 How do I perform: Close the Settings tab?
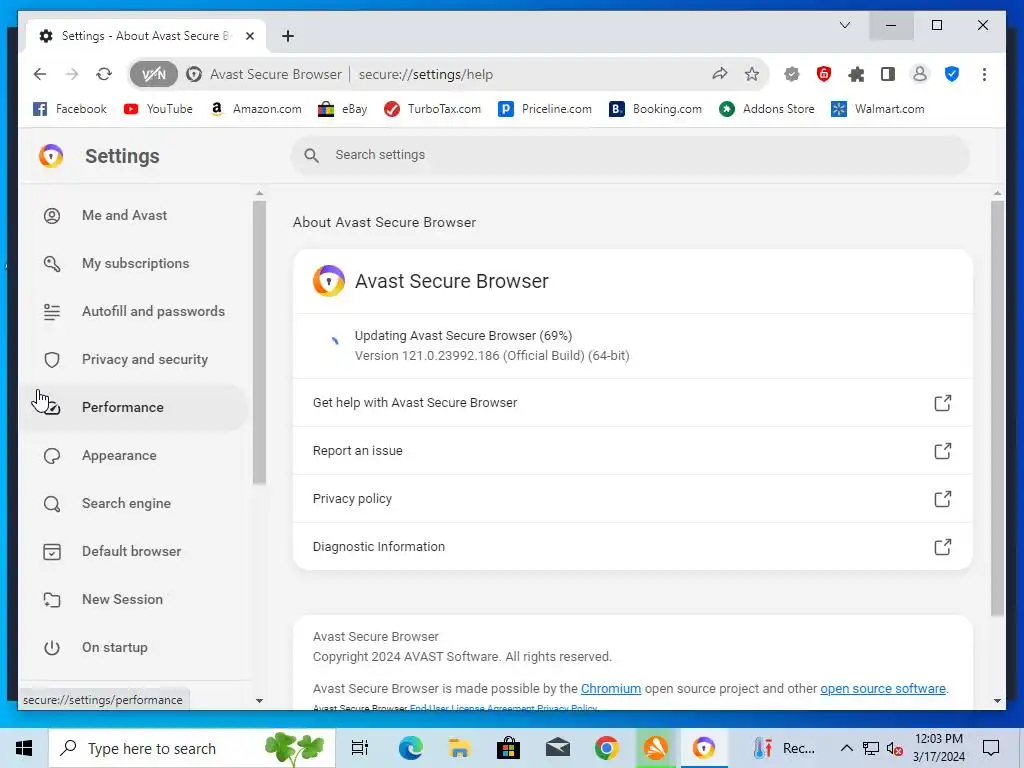pyautogui.click(x=249, y=36)
